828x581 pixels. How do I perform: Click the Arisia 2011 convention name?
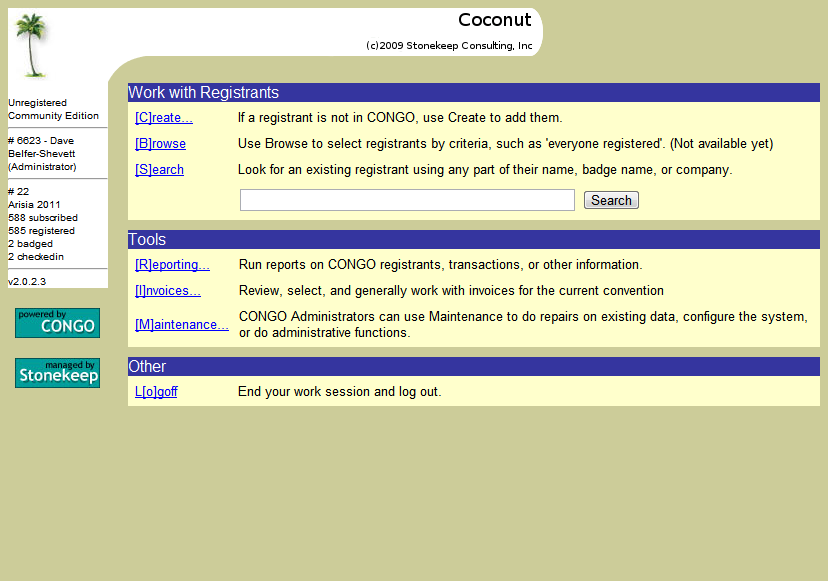pyautogui.click(x=34, y=205)
